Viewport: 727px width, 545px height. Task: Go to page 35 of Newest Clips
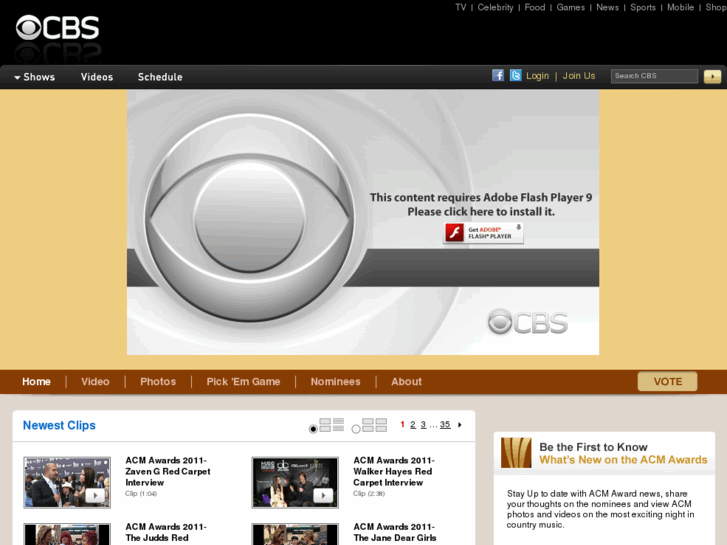pos(445,424)
